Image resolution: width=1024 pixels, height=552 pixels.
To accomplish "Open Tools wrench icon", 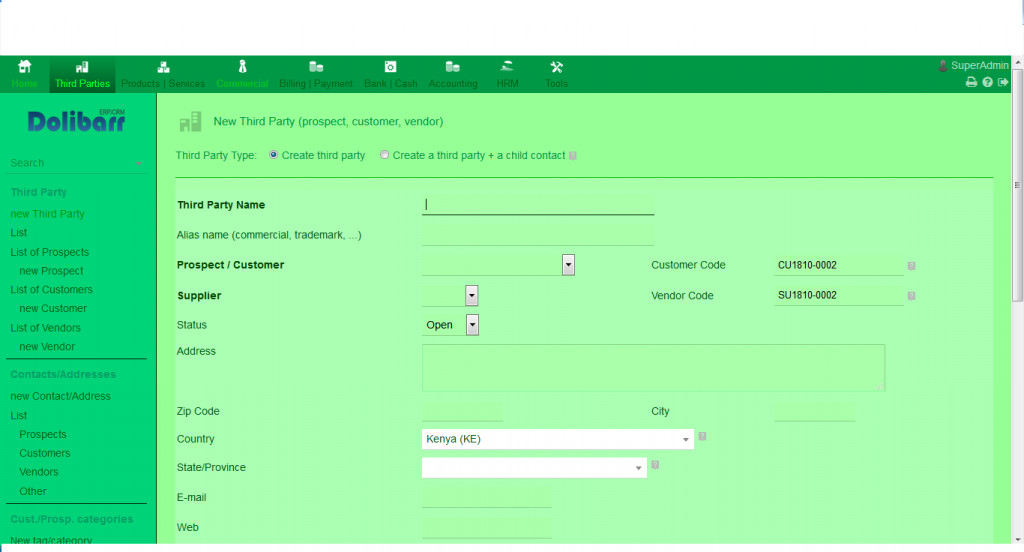I will [556, 67].
